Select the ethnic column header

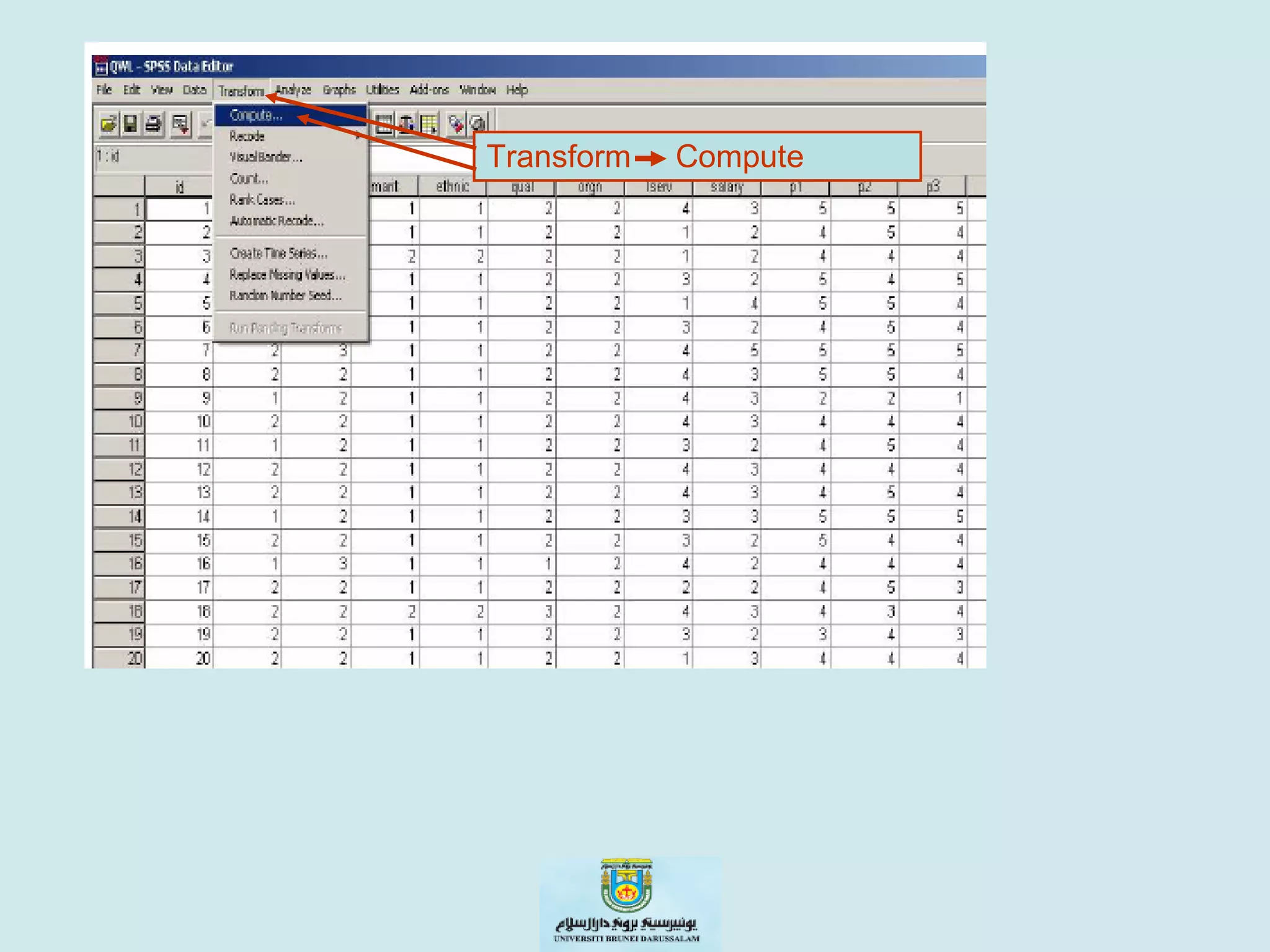(453, 187)
